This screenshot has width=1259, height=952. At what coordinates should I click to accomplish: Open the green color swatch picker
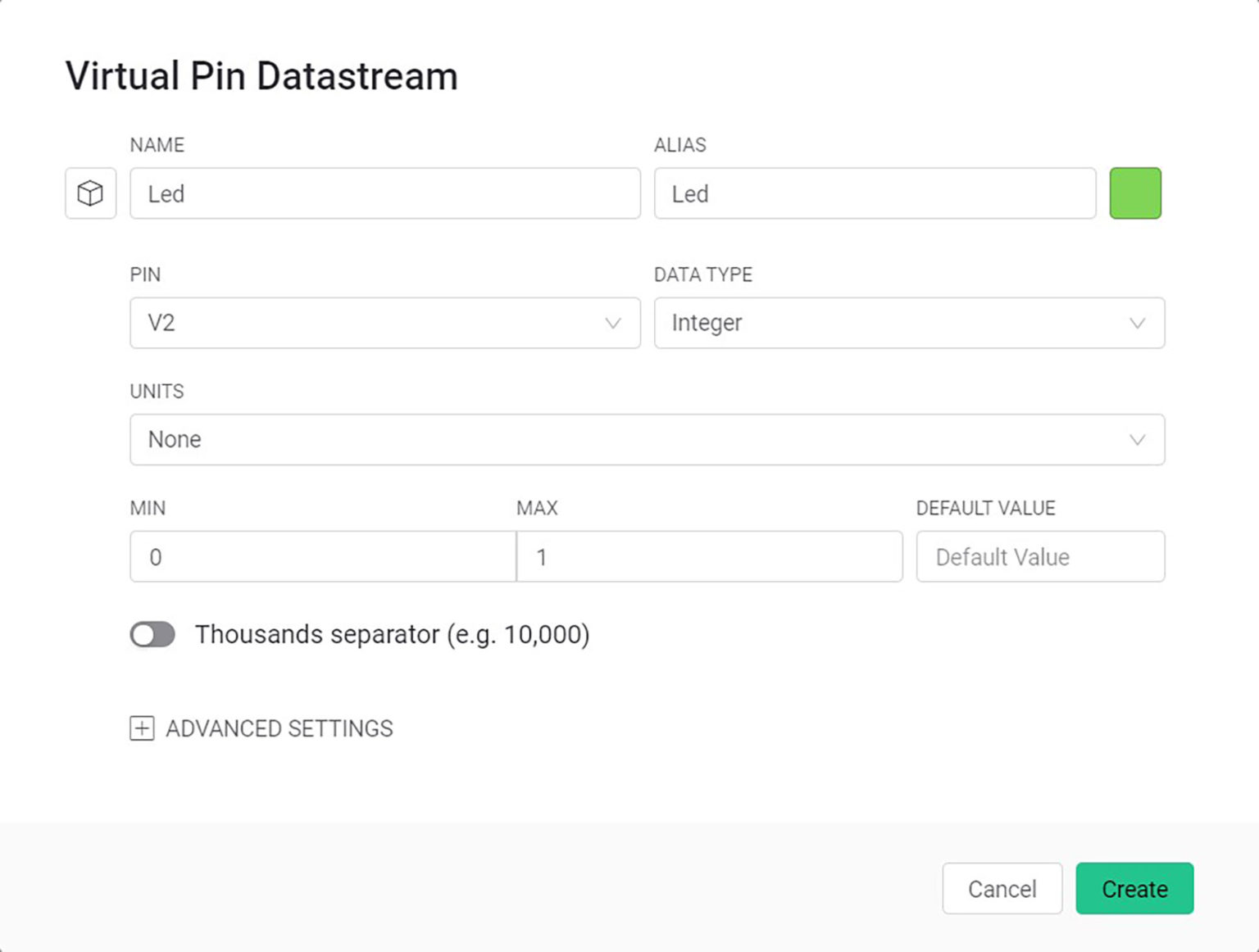point(1135,193)
